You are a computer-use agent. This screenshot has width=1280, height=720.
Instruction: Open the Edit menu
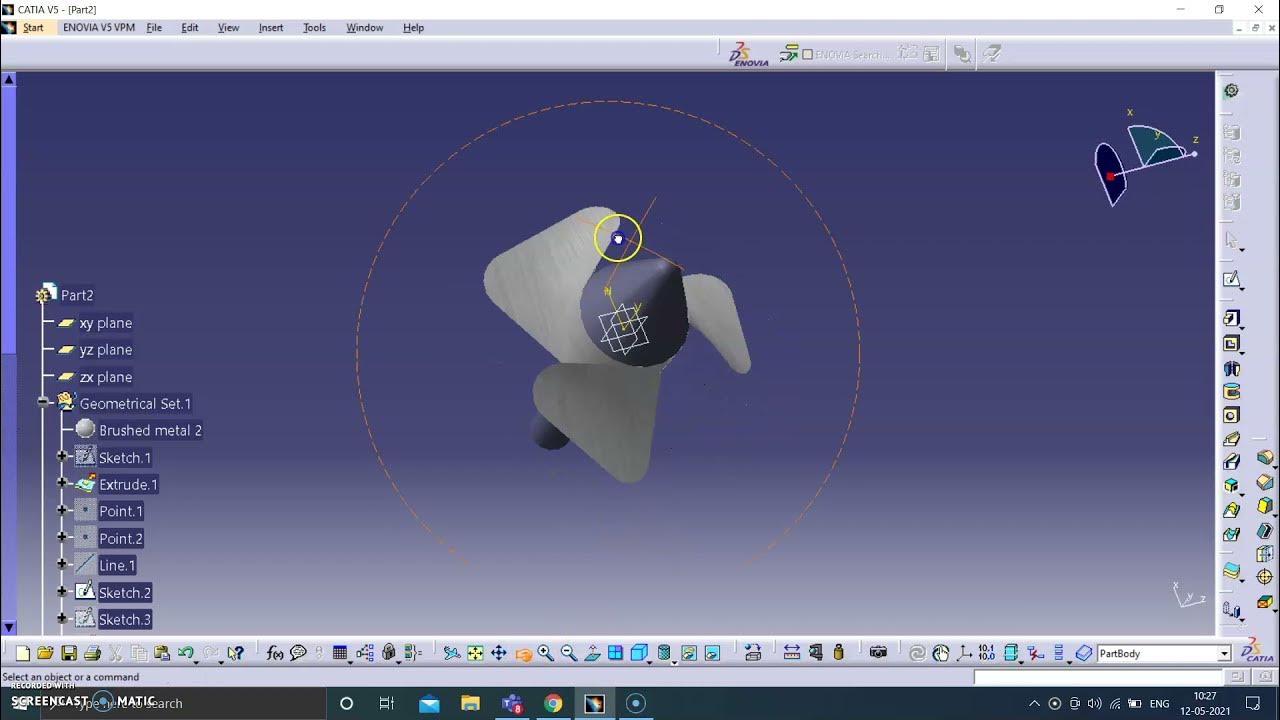[190, 28]
